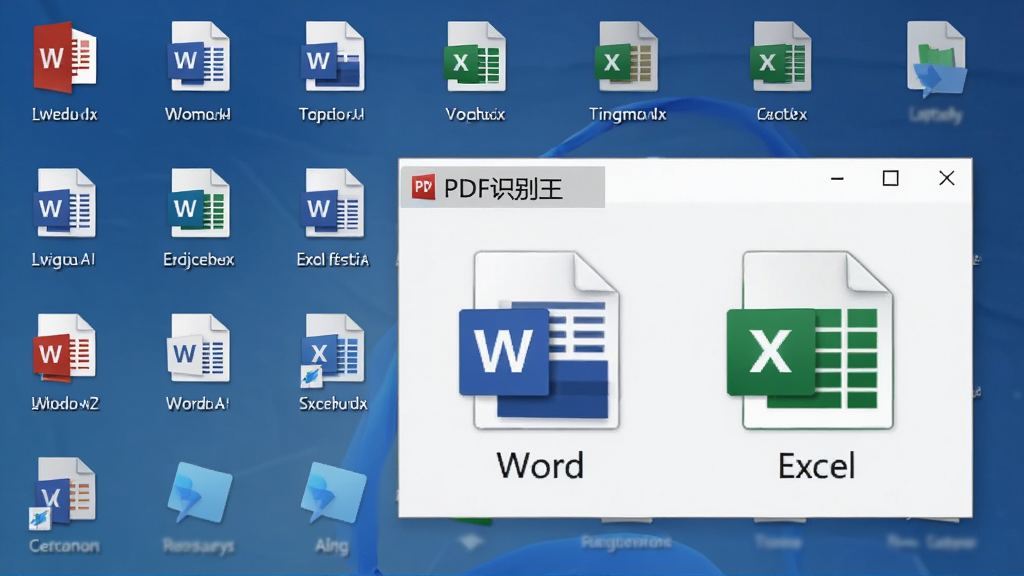Screen dimensions: 1024x576
Task: Select the blurred folder document icon at top right
Action: pos(936,57)
